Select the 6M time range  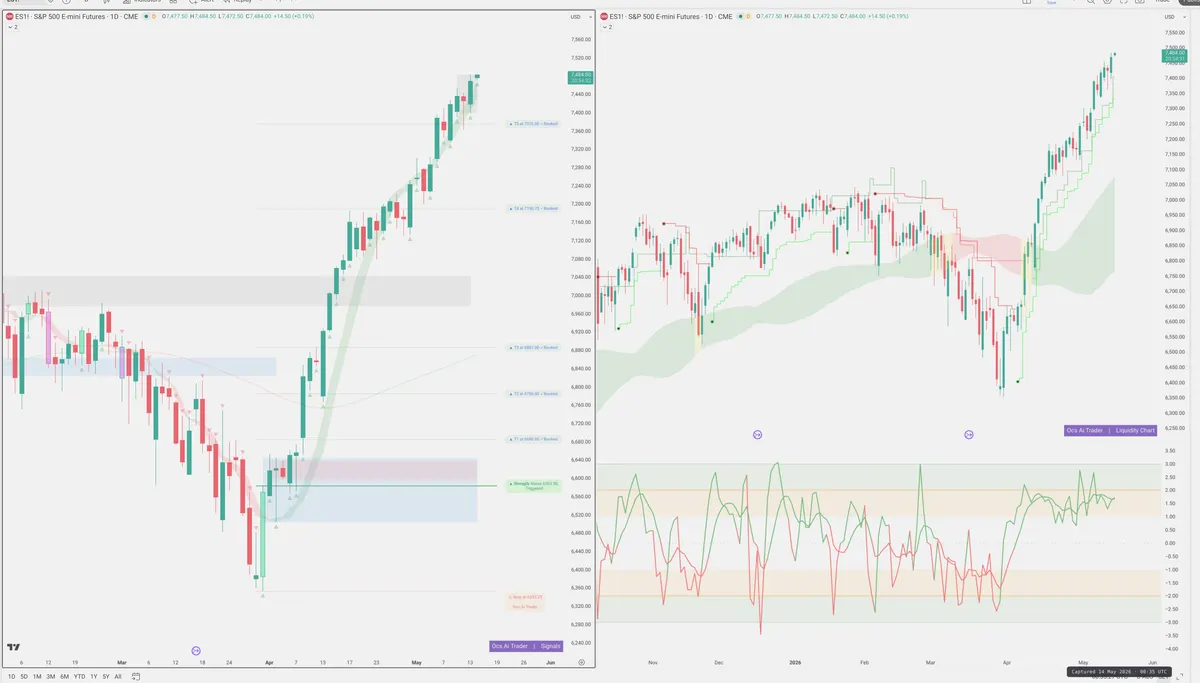(64, 677)
